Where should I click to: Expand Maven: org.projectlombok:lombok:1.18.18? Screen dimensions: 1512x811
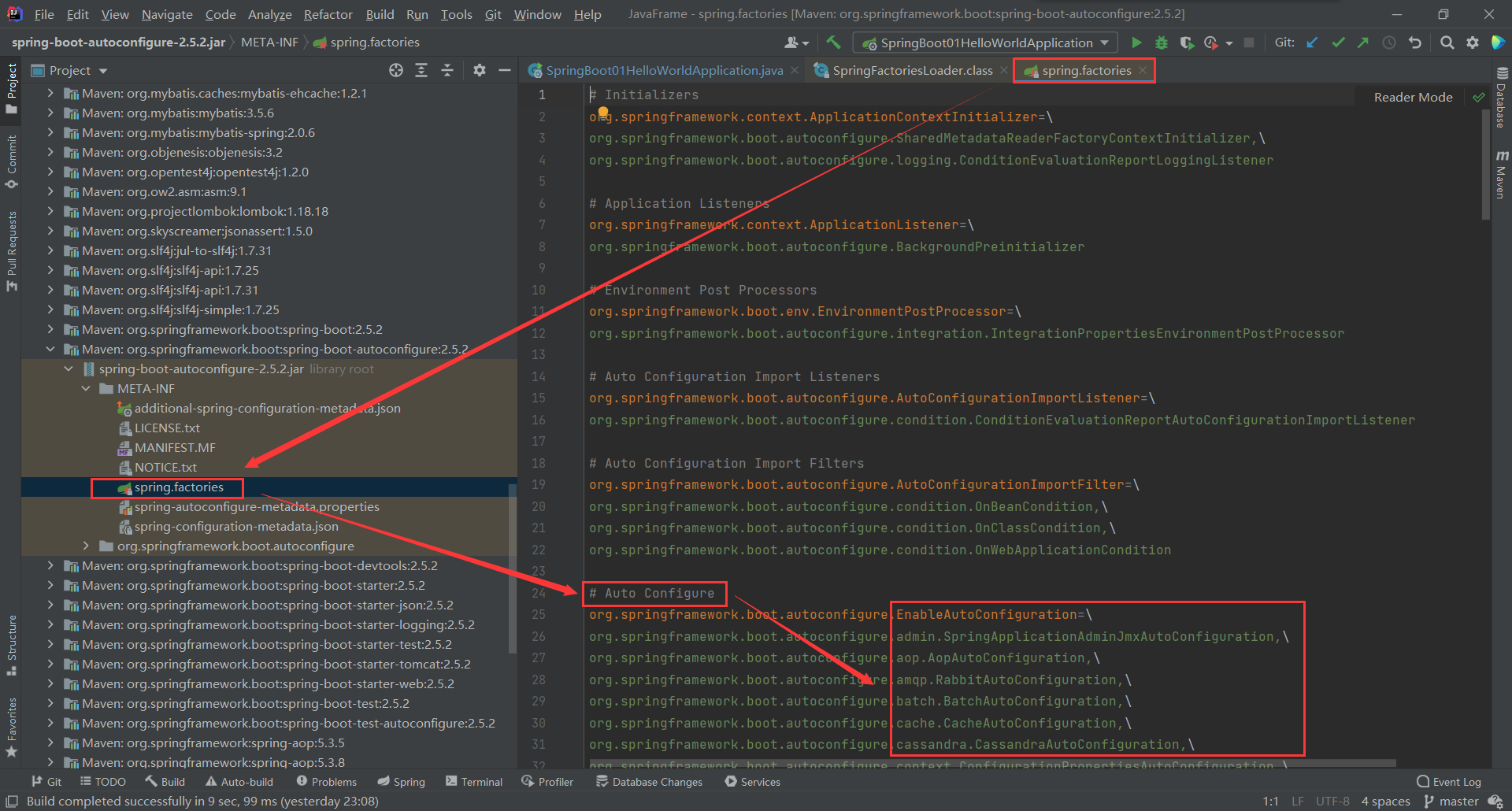tap(50, 211)
